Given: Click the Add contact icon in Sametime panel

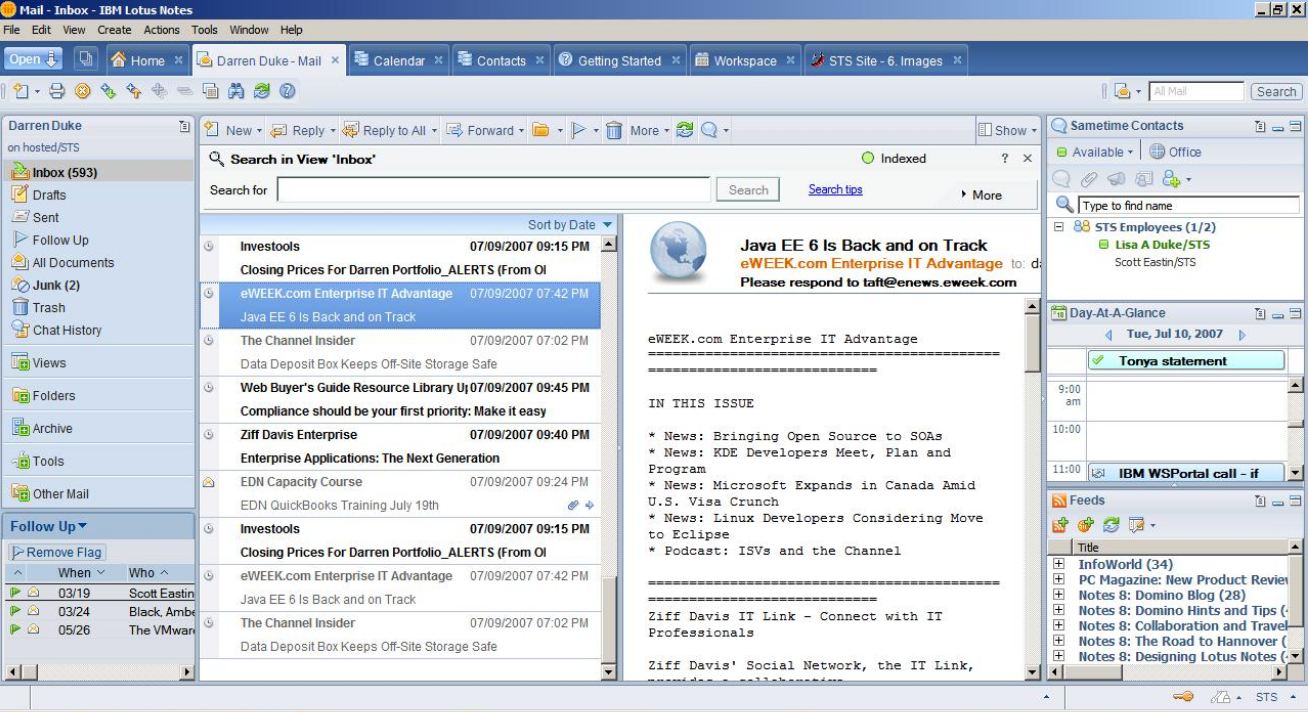Looking at the screenshot, I should click(1171, 179).
